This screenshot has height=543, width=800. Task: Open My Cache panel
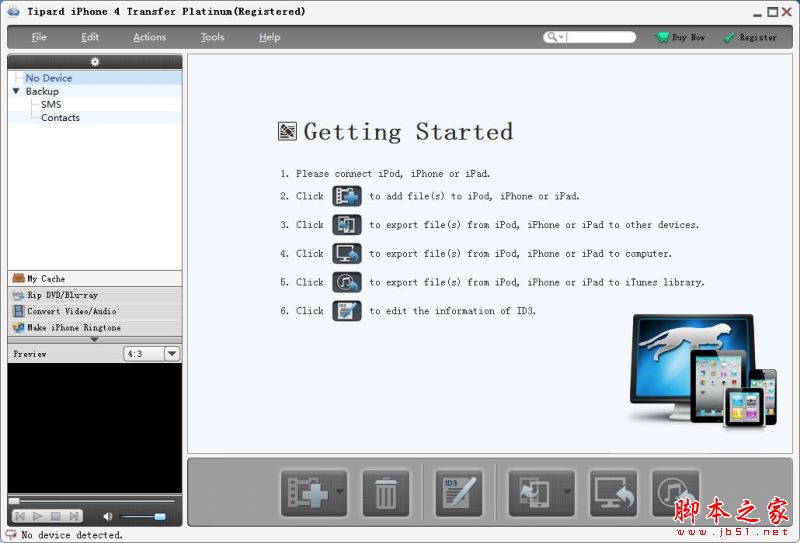coord(95,279)
